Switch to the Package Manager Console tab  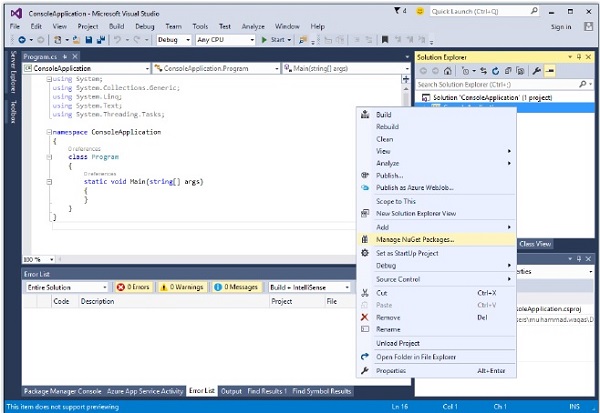pyautogui.click(x=62, y=391)
